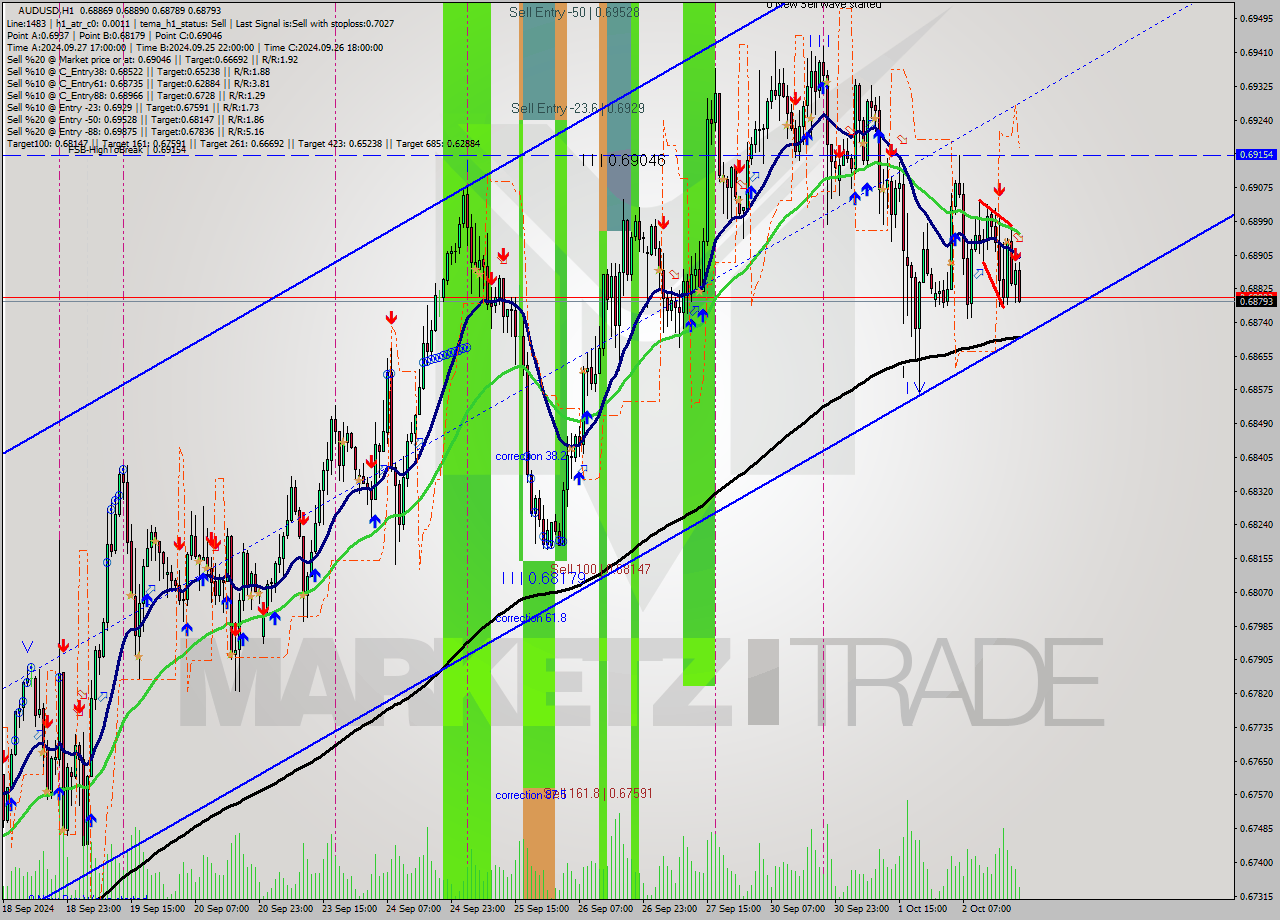Click the 'Sell Entry -23.6 | 0.6929' label
This screenshot has height=920, width=1280.
pos(578,108)
